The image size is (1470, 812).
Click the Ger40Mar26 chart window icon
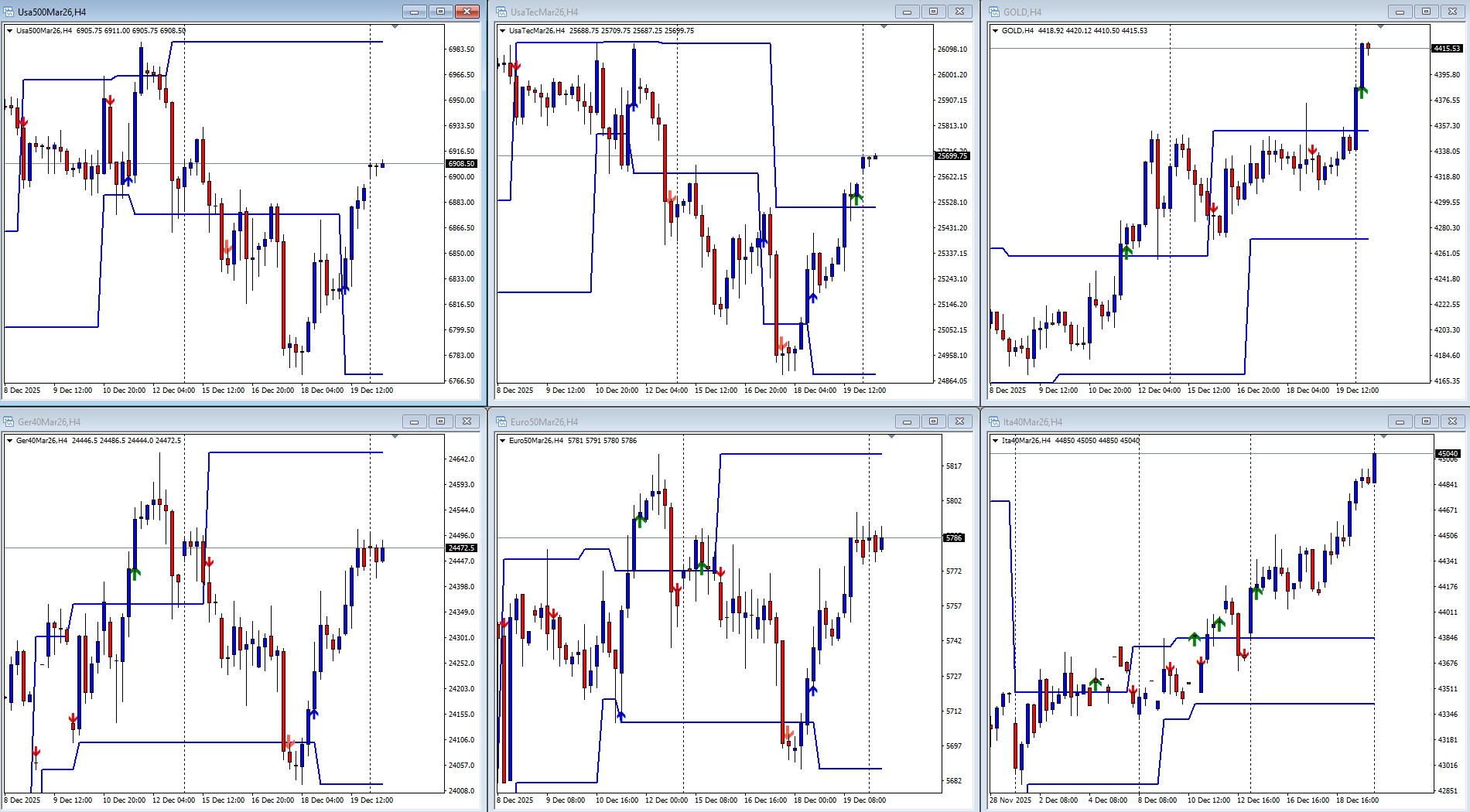[x=9, y=421]
